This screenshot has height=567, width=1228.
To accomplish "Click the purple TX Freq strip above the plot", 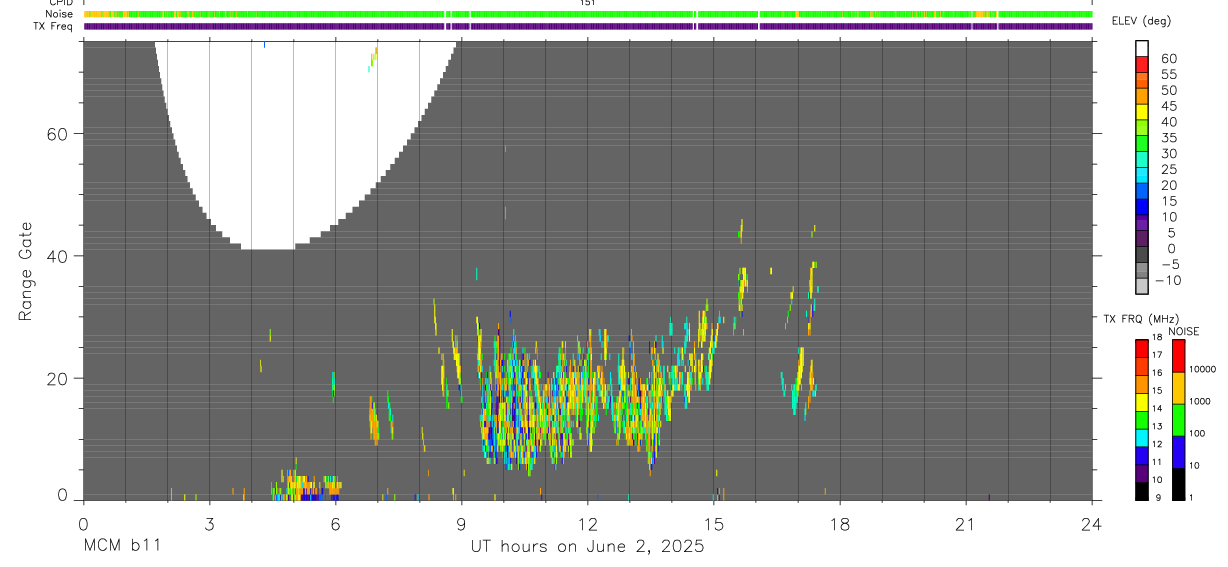I will tap(588, 26).
